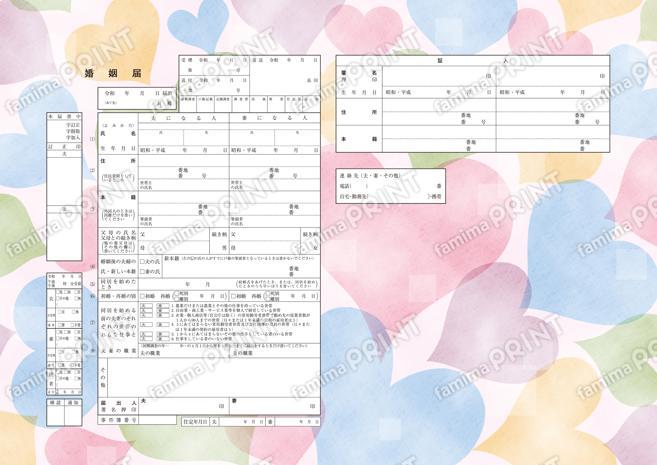This screenshot has height=465, width=657.
Task: Tick wife's 初婚 checkbox
Action: tap(233, 296)
